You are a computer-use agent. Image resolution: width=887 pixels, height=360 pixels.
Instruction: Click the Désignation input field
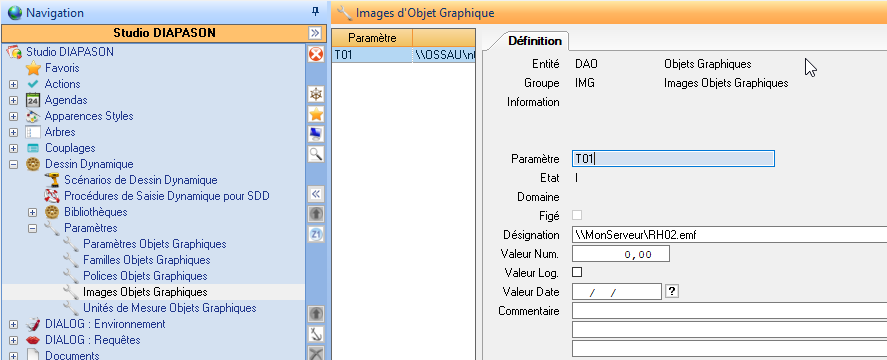point(729,235)
